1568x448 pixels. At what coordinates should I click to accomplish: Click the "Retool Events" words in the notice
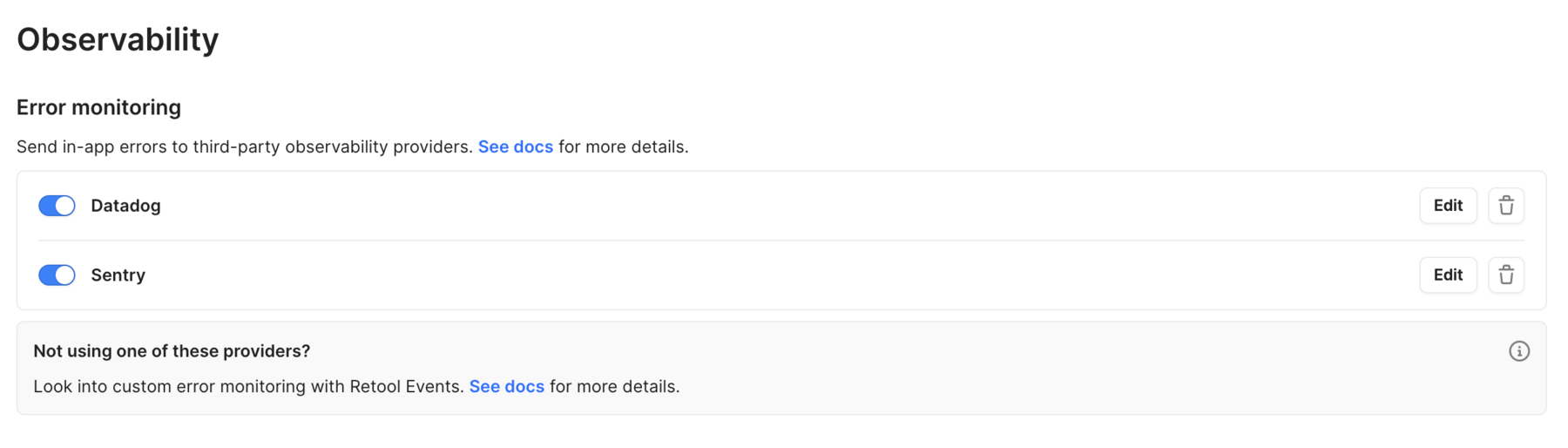(405, 387)
